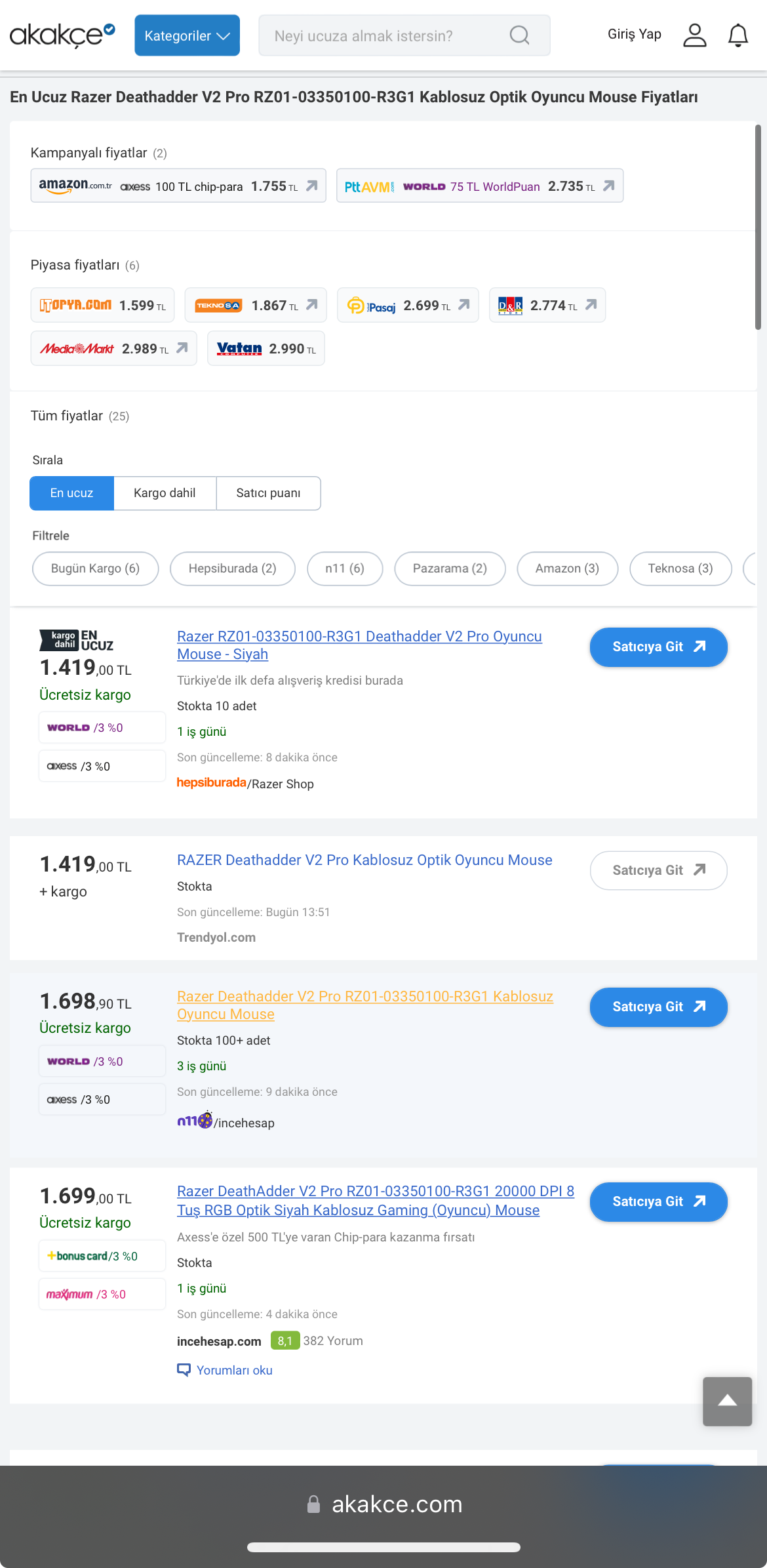Viewport: 767px width, 1568px height.
Task: Click the Piyasa fiyatları (6) heading
Action: coord(85,265)
